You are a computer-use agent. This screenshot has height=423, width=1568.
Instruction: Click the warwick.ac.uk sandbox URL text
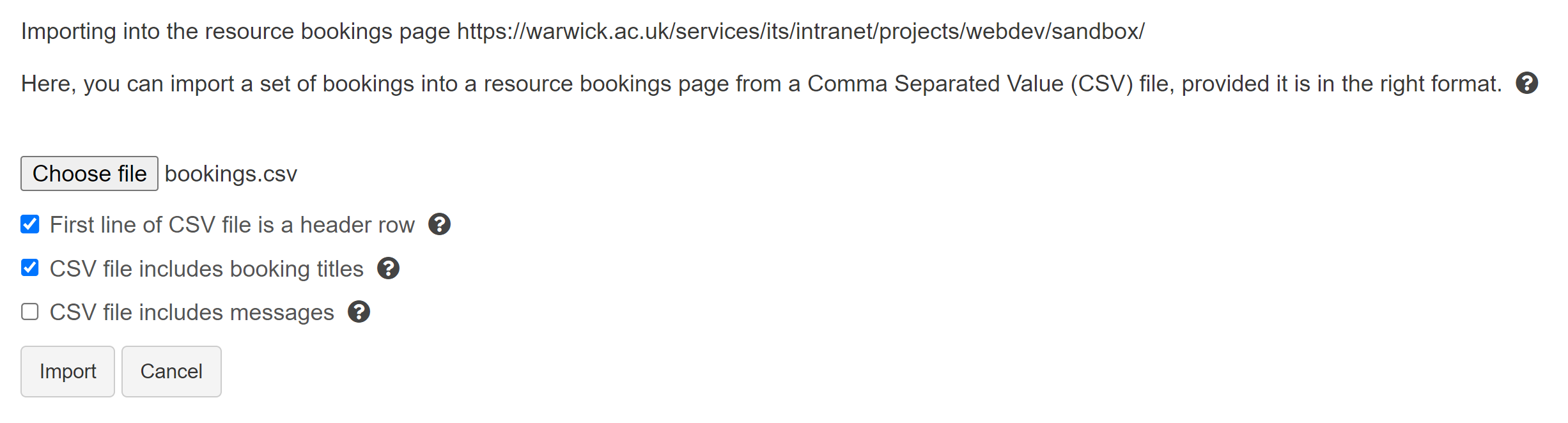tap(800, 31)
